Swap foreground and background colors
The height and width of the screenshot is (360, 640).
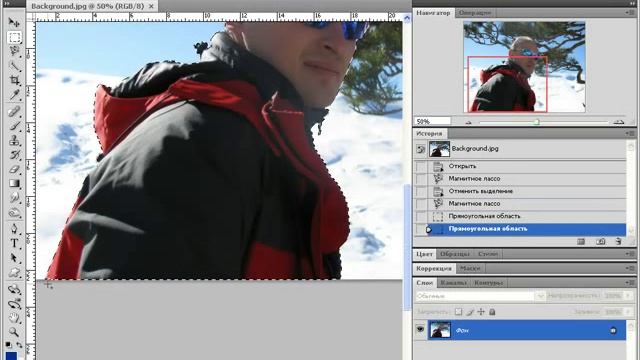pos(19,344)
